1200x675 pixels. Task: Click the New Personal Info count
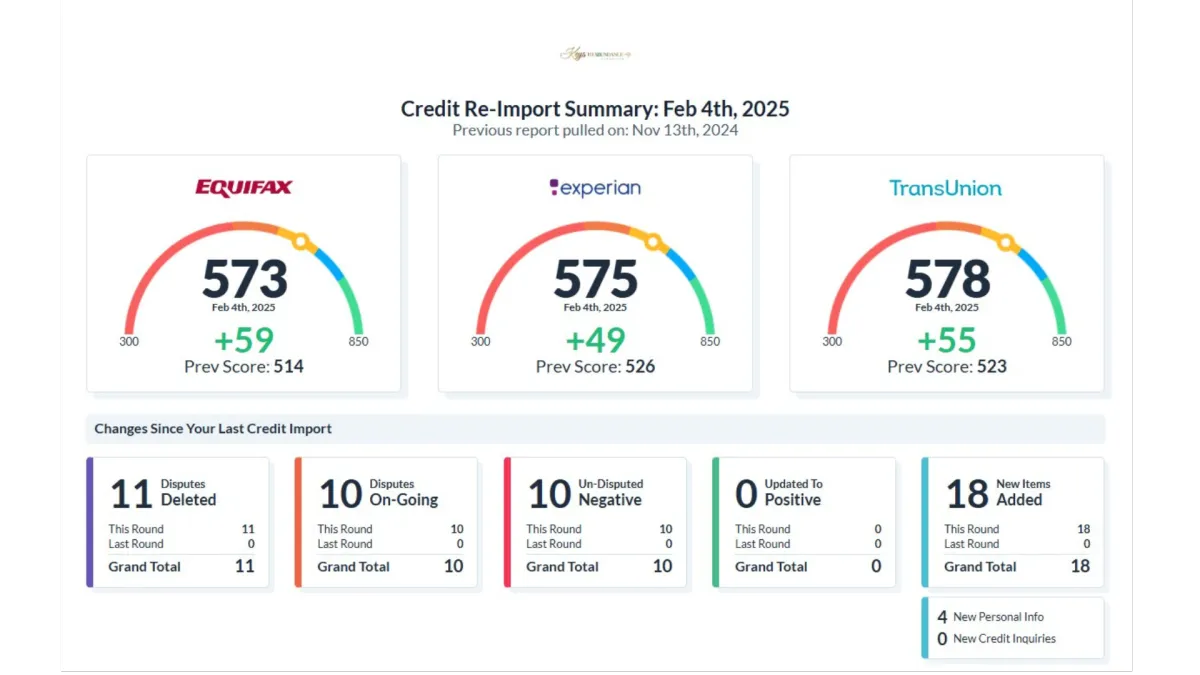click(942, 617)
